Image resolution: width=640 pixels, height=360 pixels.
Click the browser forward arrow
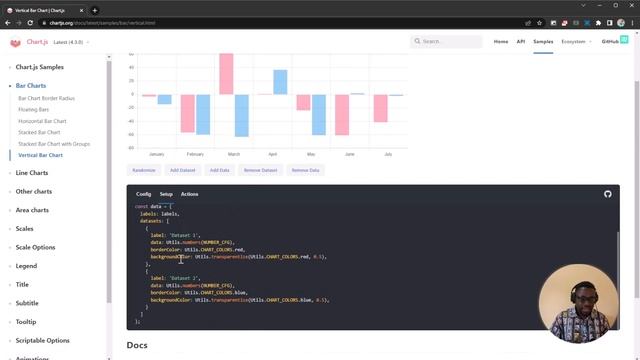coord(19,23)
